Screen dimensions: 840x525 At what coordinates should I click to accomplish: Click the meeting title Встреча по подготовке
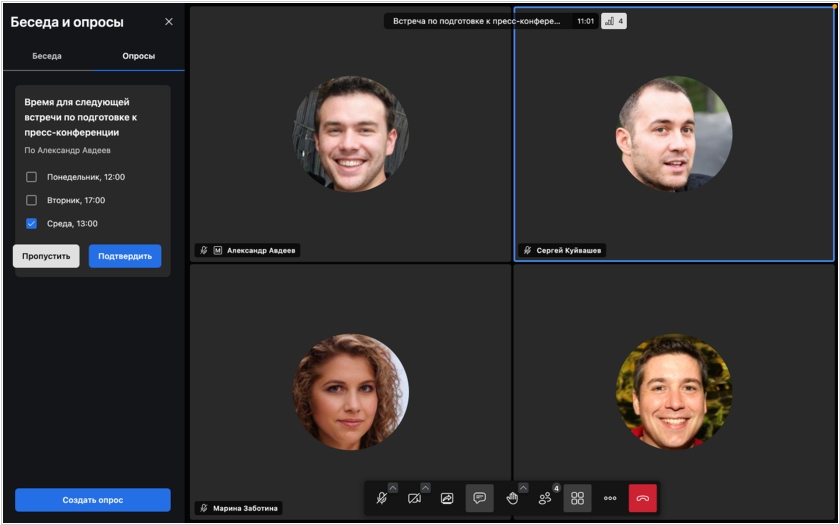pos(477,21)
